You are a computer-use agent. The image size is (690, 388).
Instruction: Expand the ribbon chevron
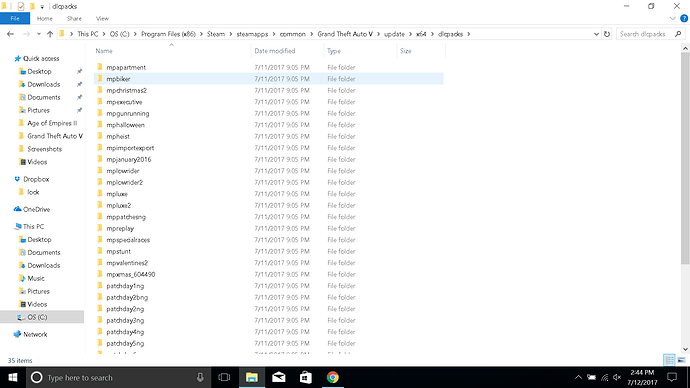[x=672, y=18]
